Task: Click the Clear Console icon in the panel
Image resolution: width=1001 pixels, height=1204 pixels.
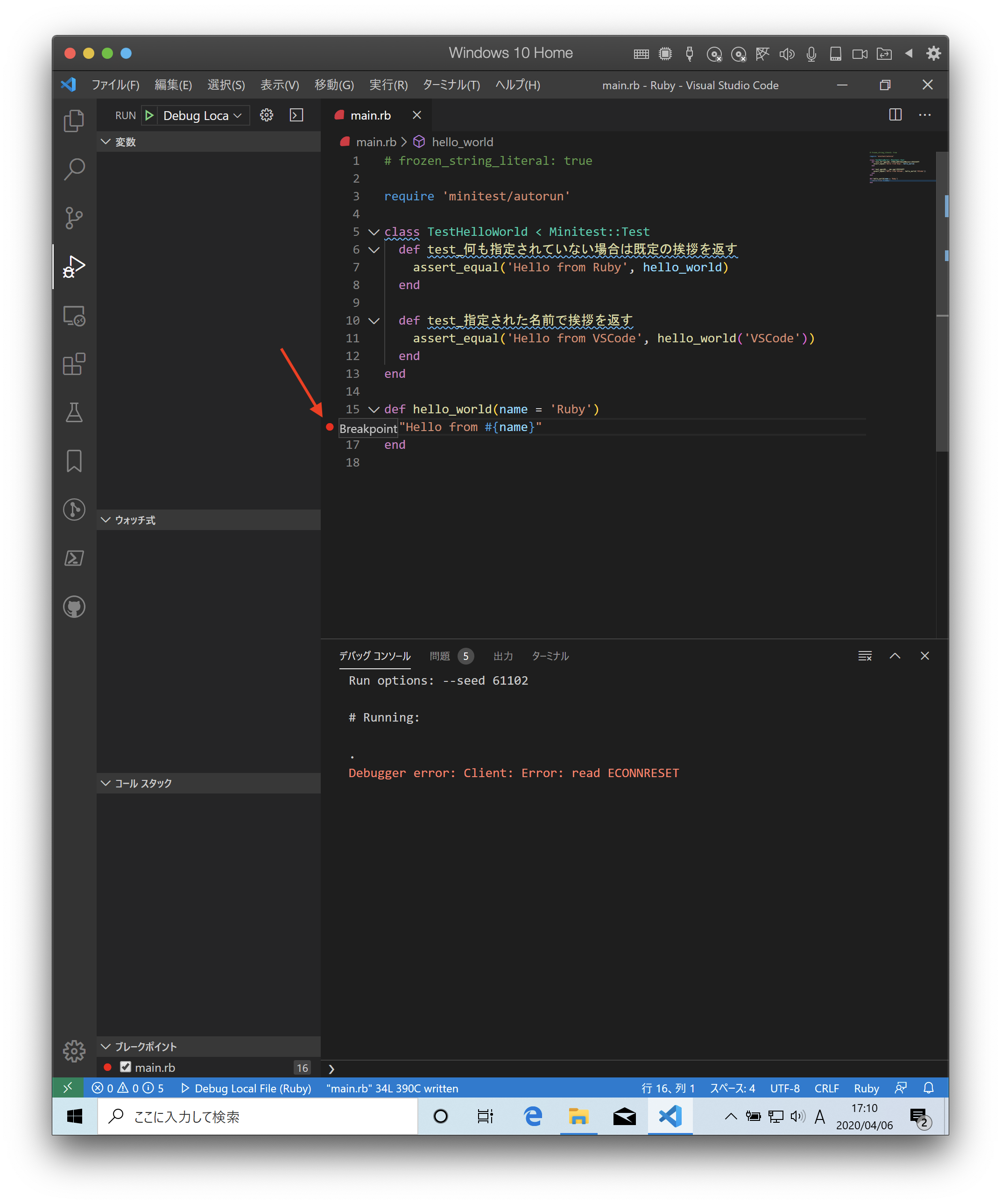Action: click(865, 656)
